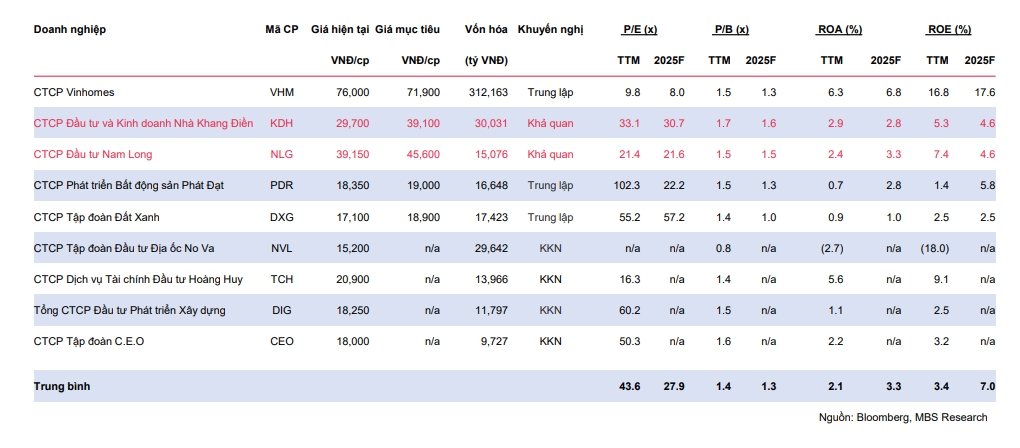Screen dimensions: 1020x448
Task: Click the average 2025F ROE 7.0
Action: pos(988,386)
